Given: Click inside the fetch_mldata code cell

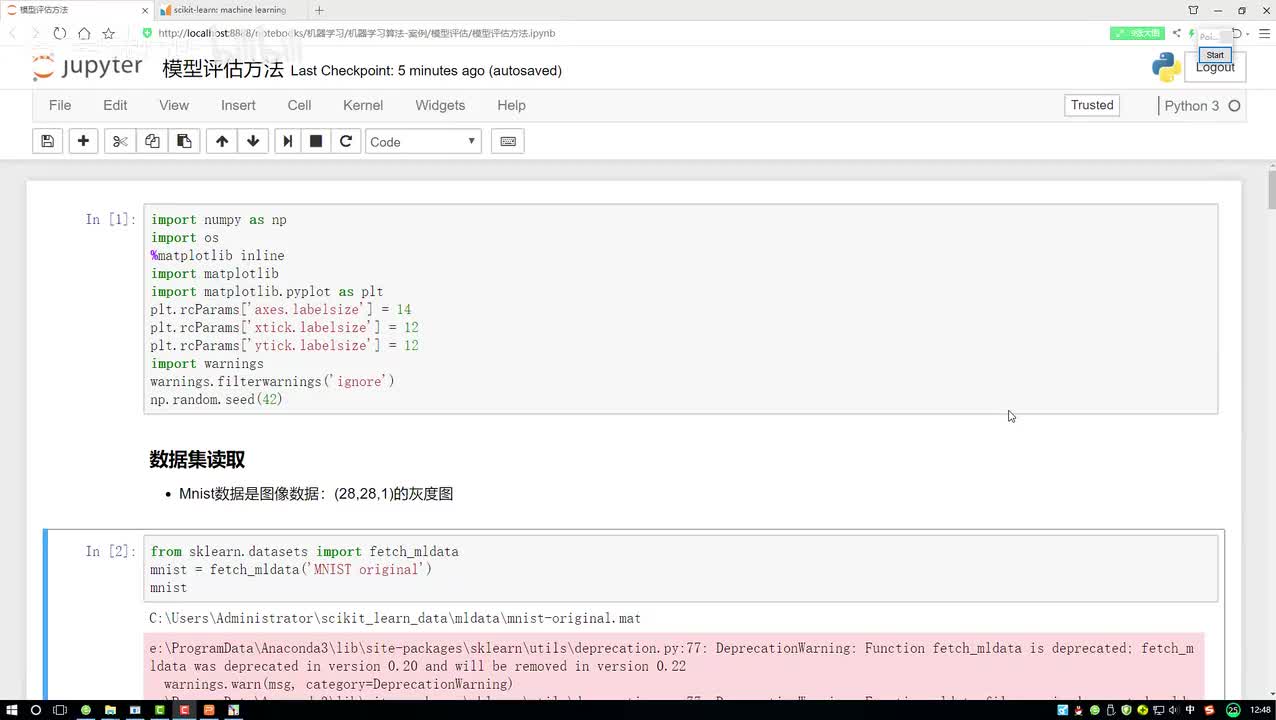Looking at the screenshot, I should point(680,569).
